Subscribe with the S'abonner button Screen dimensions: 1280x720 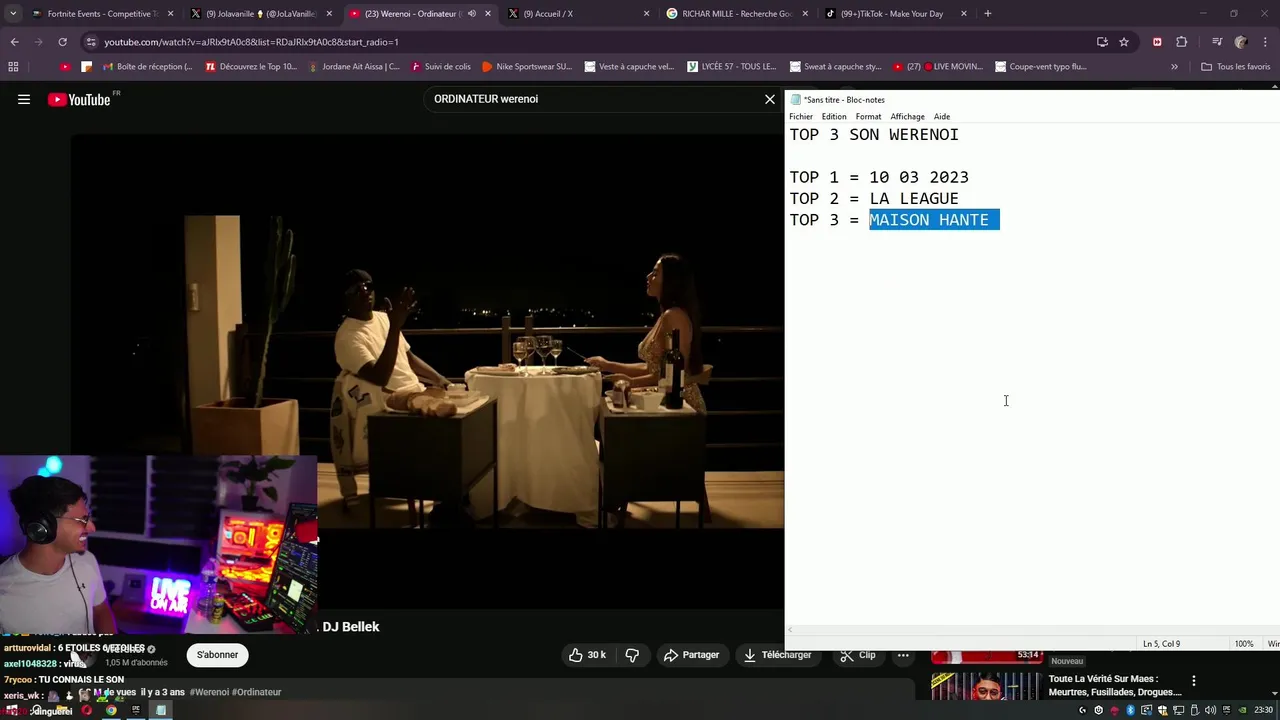[217, 655]
